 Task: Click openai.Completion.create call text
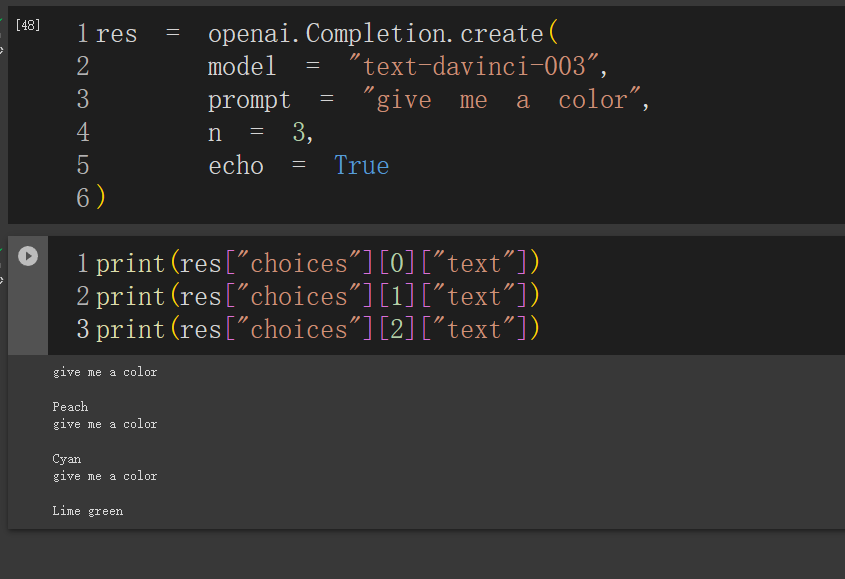376,34
